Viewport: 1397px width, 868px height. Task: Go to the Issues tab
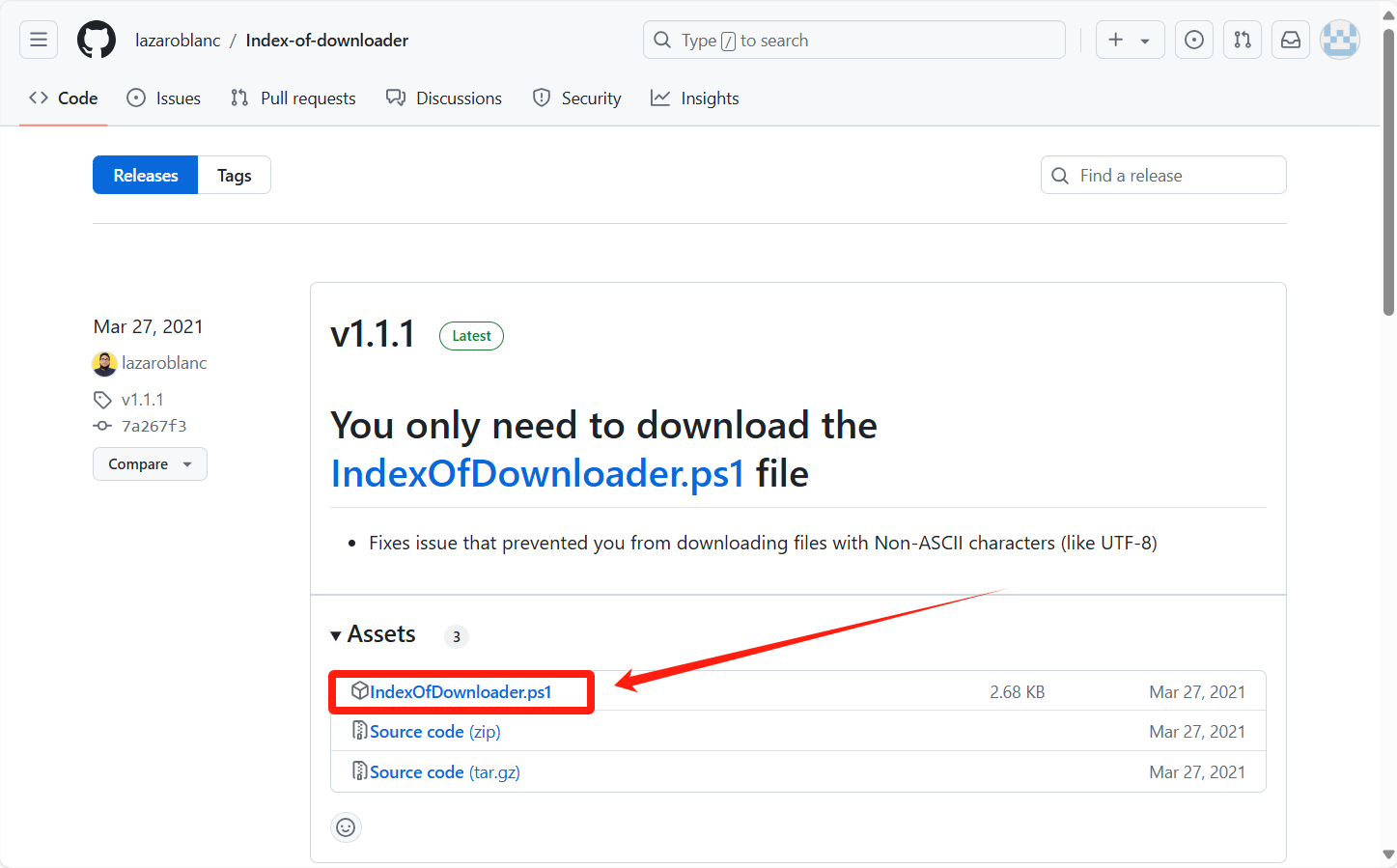[x=164, y=98]
